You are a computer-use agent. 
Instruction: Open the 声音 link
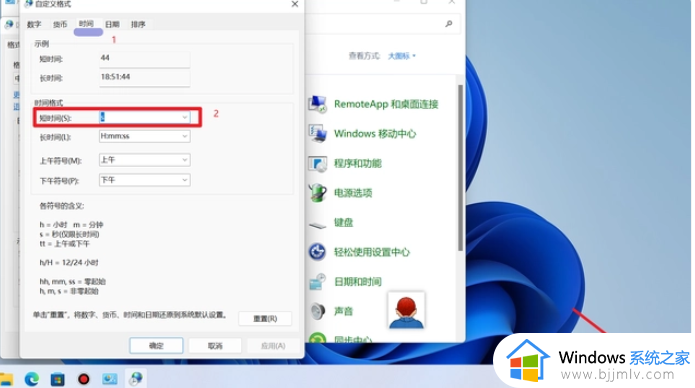(344, 311)
